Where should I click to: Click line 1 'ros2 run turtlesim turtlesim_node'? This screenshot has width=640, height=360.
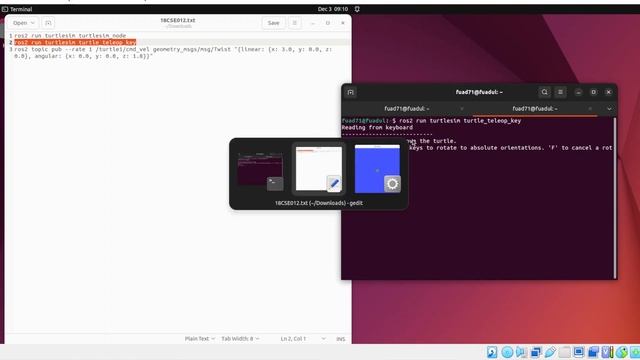(70, 36)
